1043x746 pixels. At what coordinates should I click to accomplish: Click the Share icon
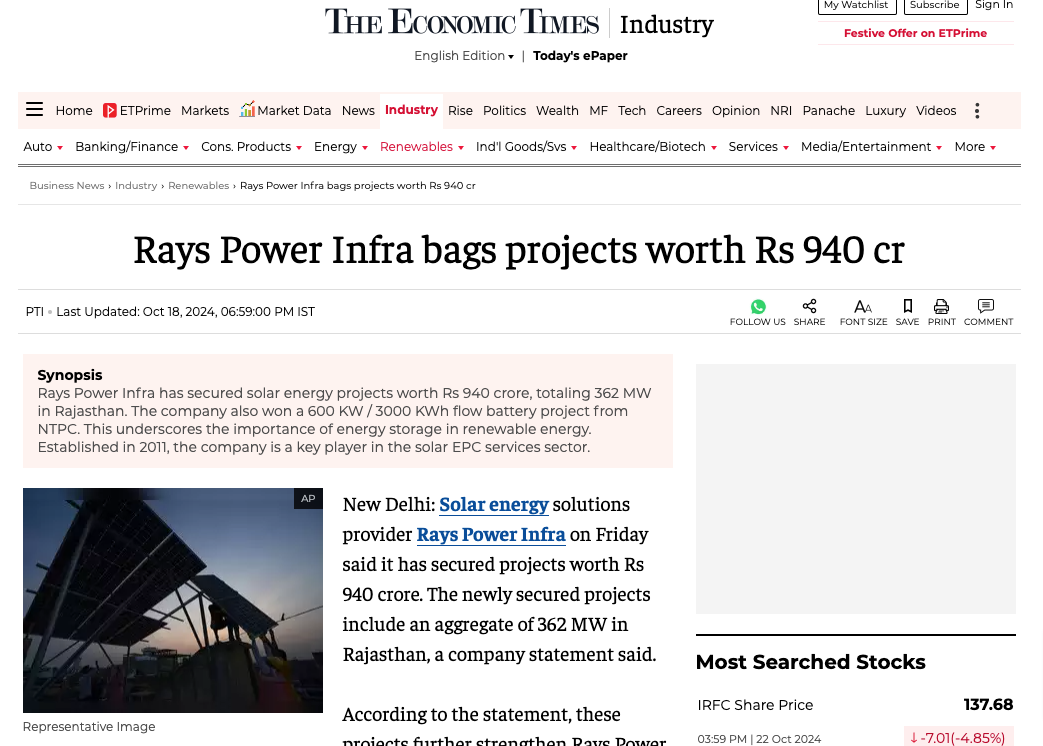(x=809, y=307)
